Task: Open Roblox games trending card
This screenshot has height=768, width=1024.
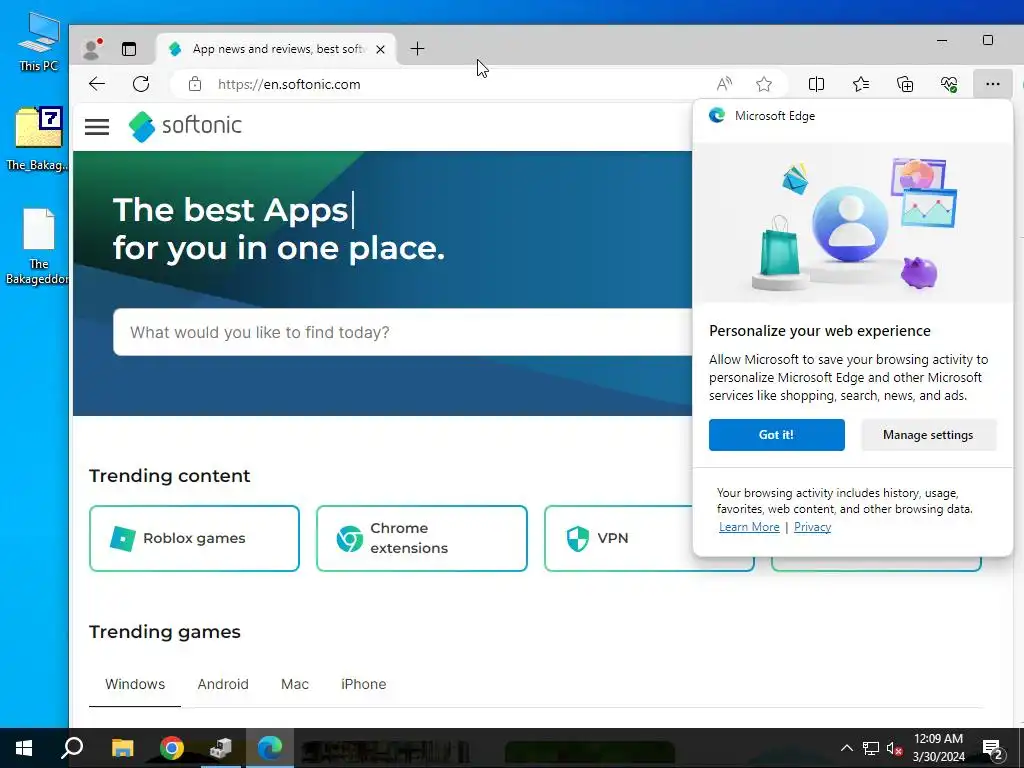Action: point(195,538)
